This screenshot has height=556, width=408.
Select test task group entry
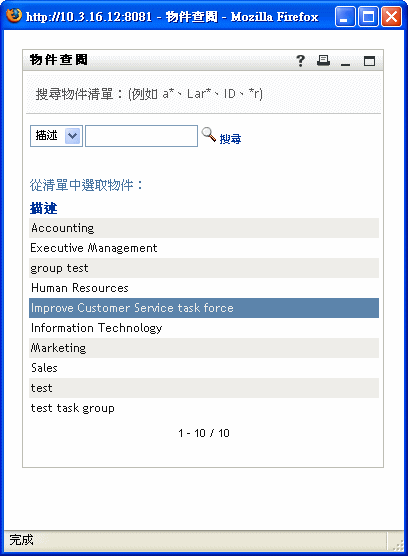tap(204, 408)
